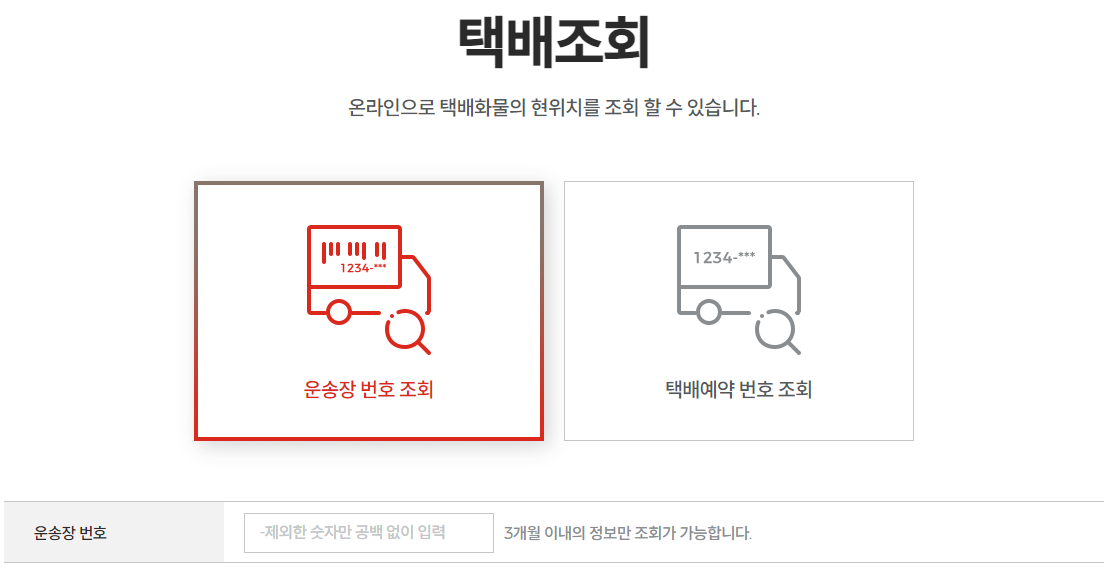
Task: Click the gray 1234-*** number on truck
Action: 724,258
